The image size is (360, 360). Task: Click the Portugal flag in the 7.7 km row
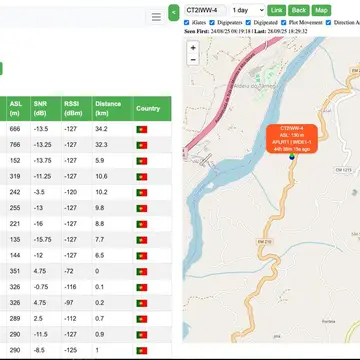pyautogui.click(x=142, y=240)
